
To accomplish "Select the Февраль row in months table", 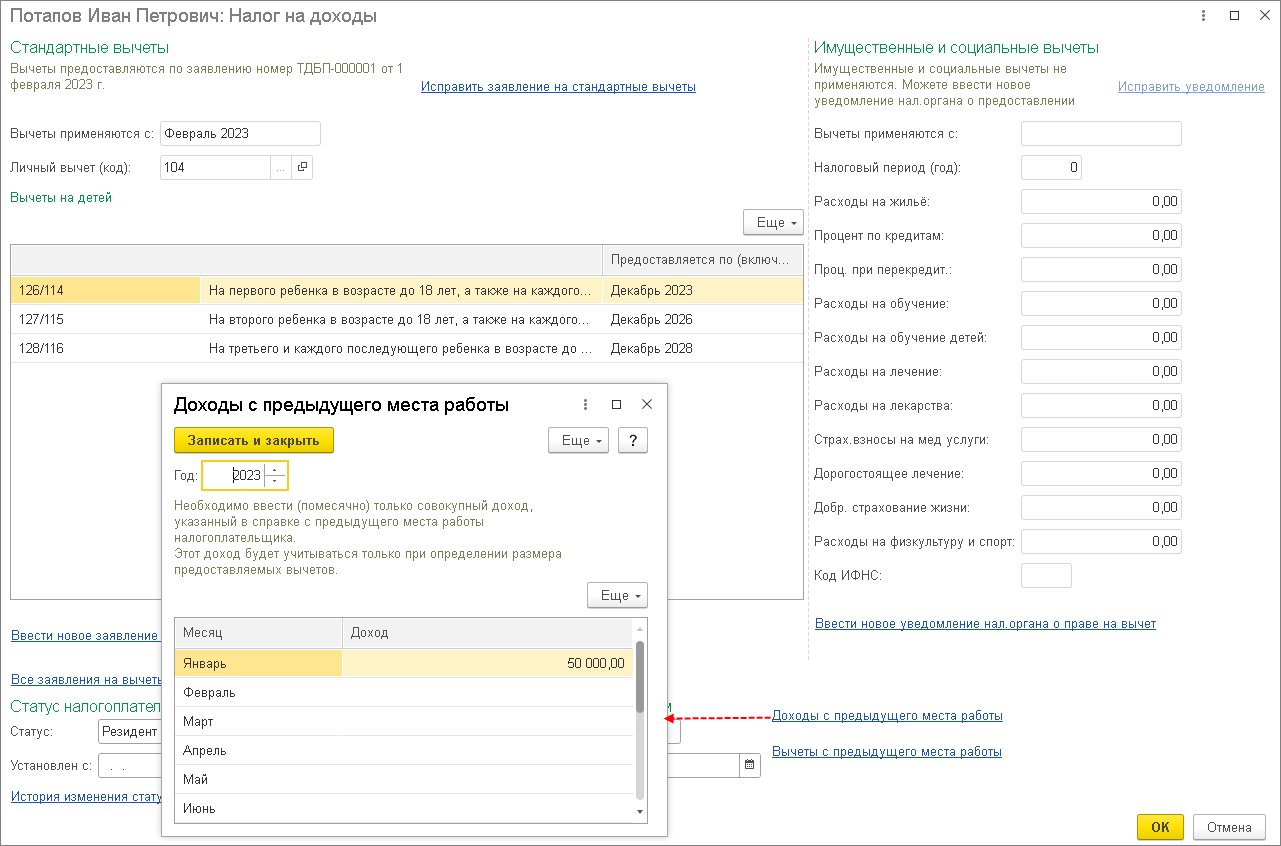I will point(404,692).
